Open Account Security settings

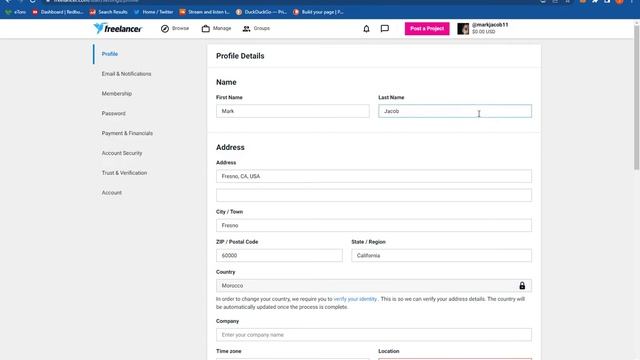tap(122, 153)
